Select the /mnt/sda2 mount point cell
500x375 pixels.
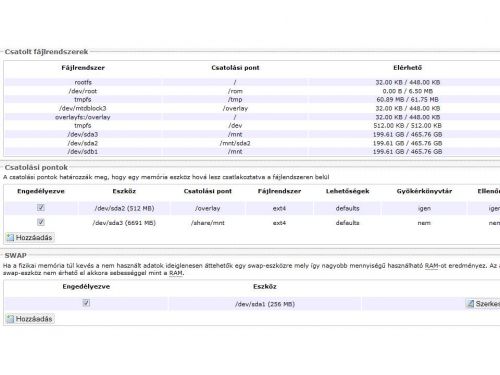(x=235, y=143)
